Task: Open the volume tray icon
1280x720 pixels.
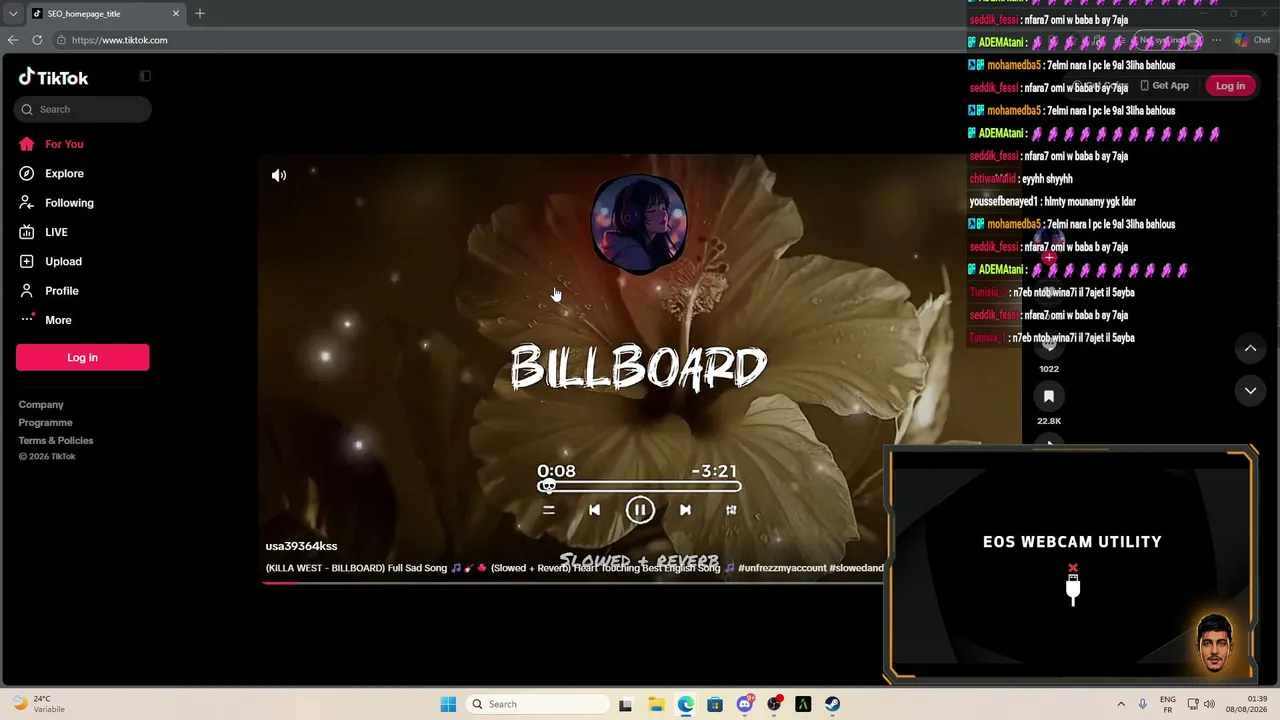Action: tap(1209, 704)
